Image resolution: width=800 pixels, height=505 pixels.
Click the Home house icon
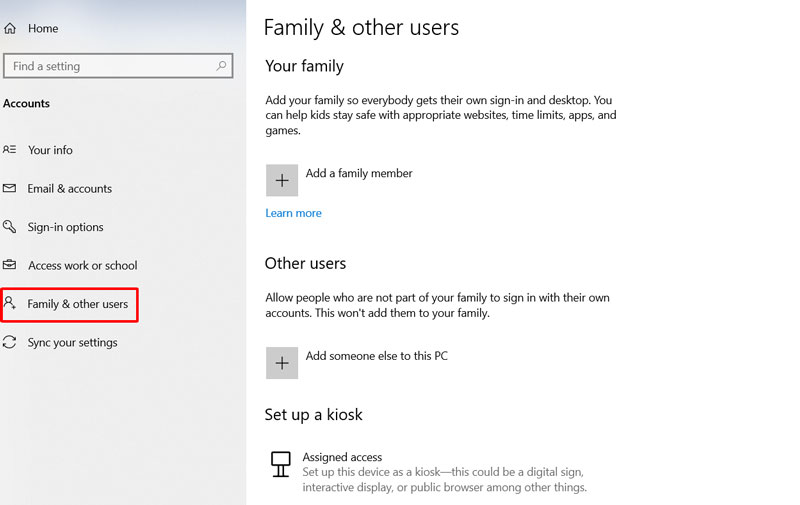10,29
